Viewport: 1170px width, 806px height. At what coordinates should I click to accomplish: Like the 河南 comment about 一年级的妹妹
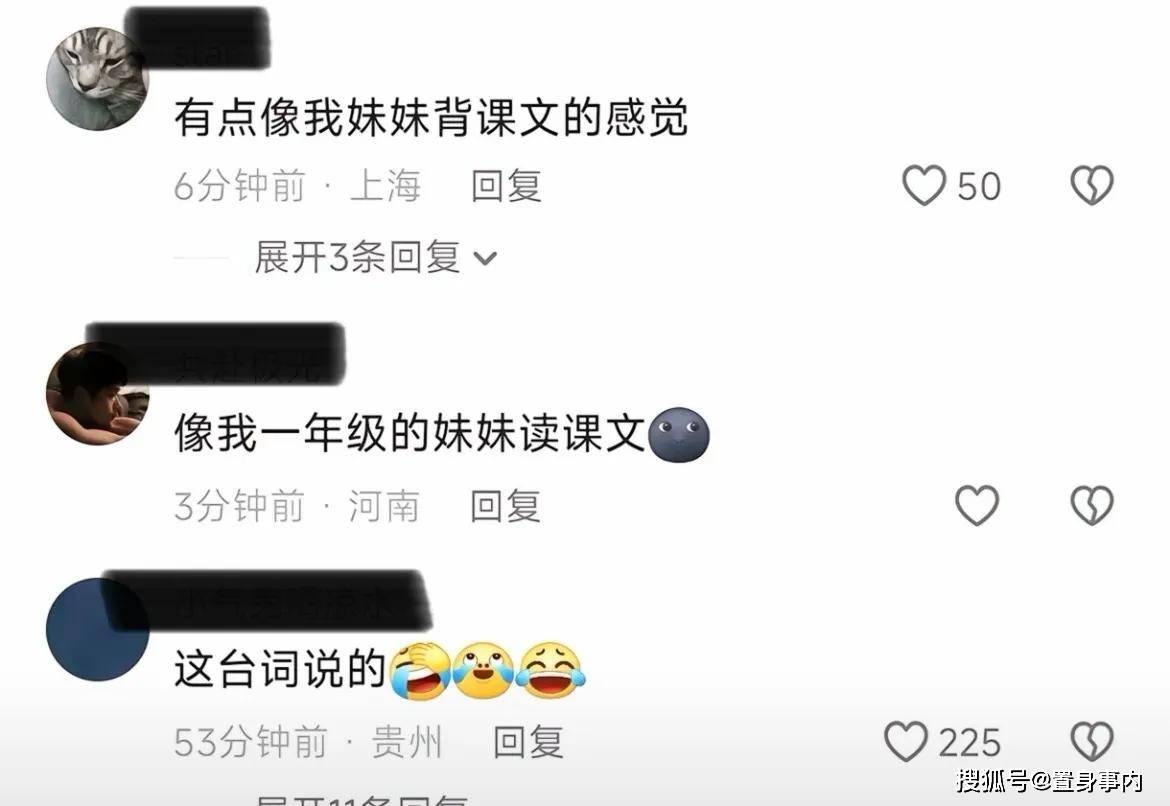(x=977, y=505)
